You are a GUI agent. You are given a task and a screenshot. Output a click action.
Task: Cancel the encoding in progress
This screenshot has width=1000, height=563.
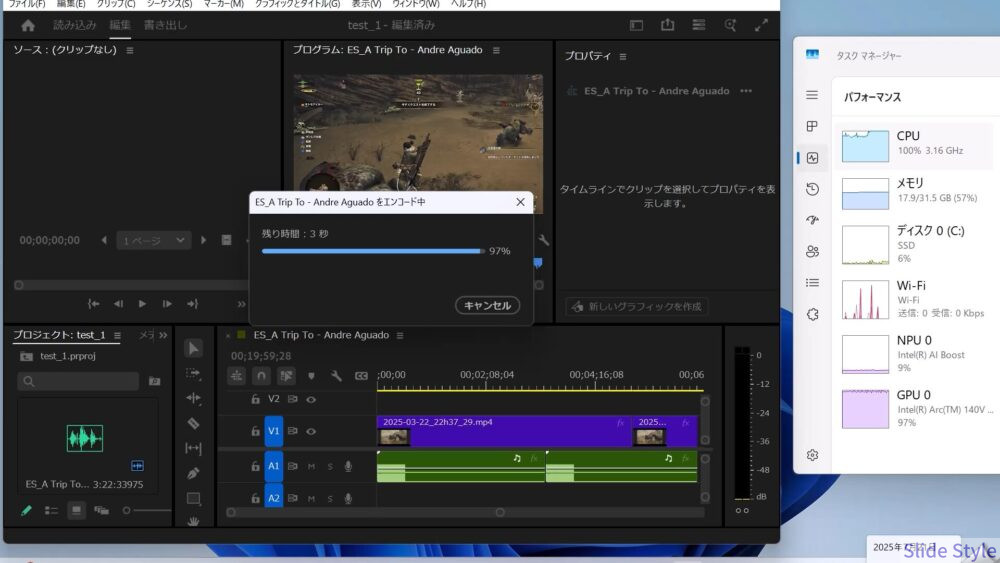pyautogui.click(x=487, y=305)
